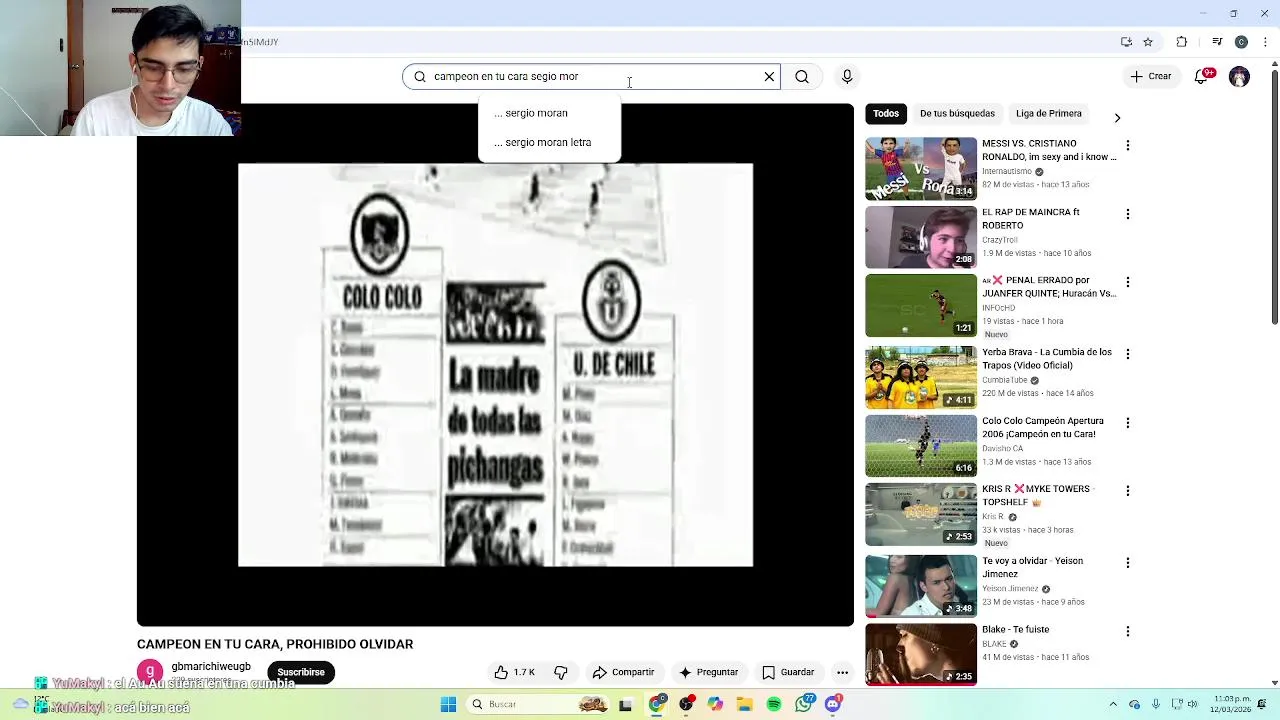This screenshot has width=1280, height=720.
Task: Click the Guardar button
Action: [788, 672]
